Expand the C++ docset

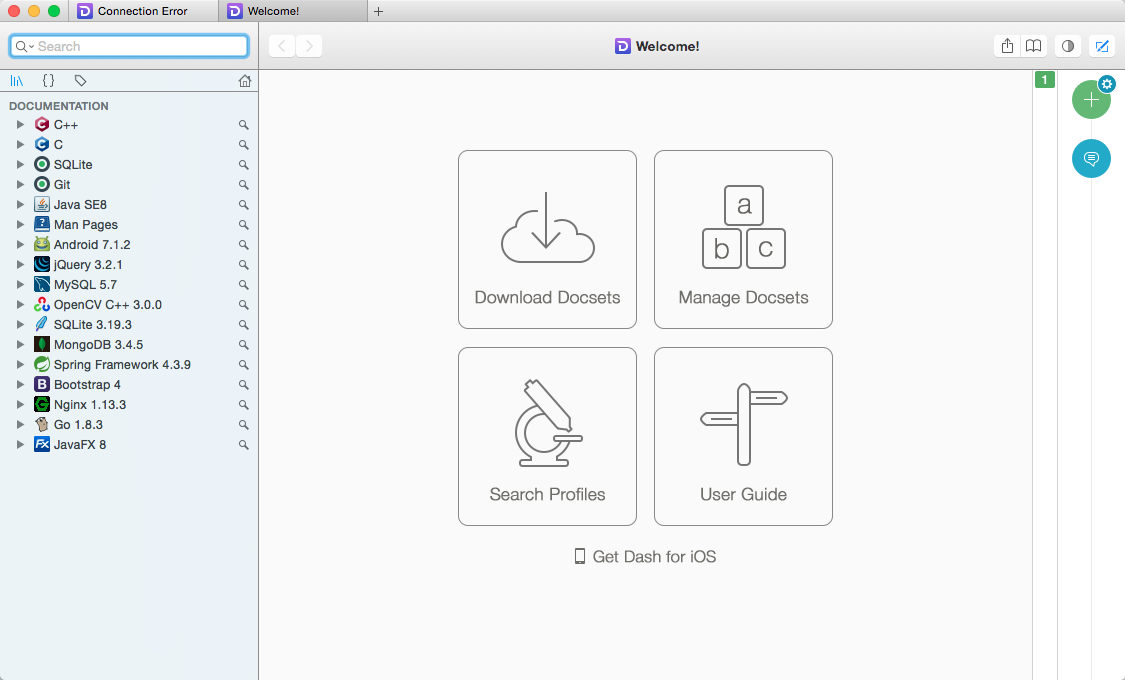coord(20,125)
